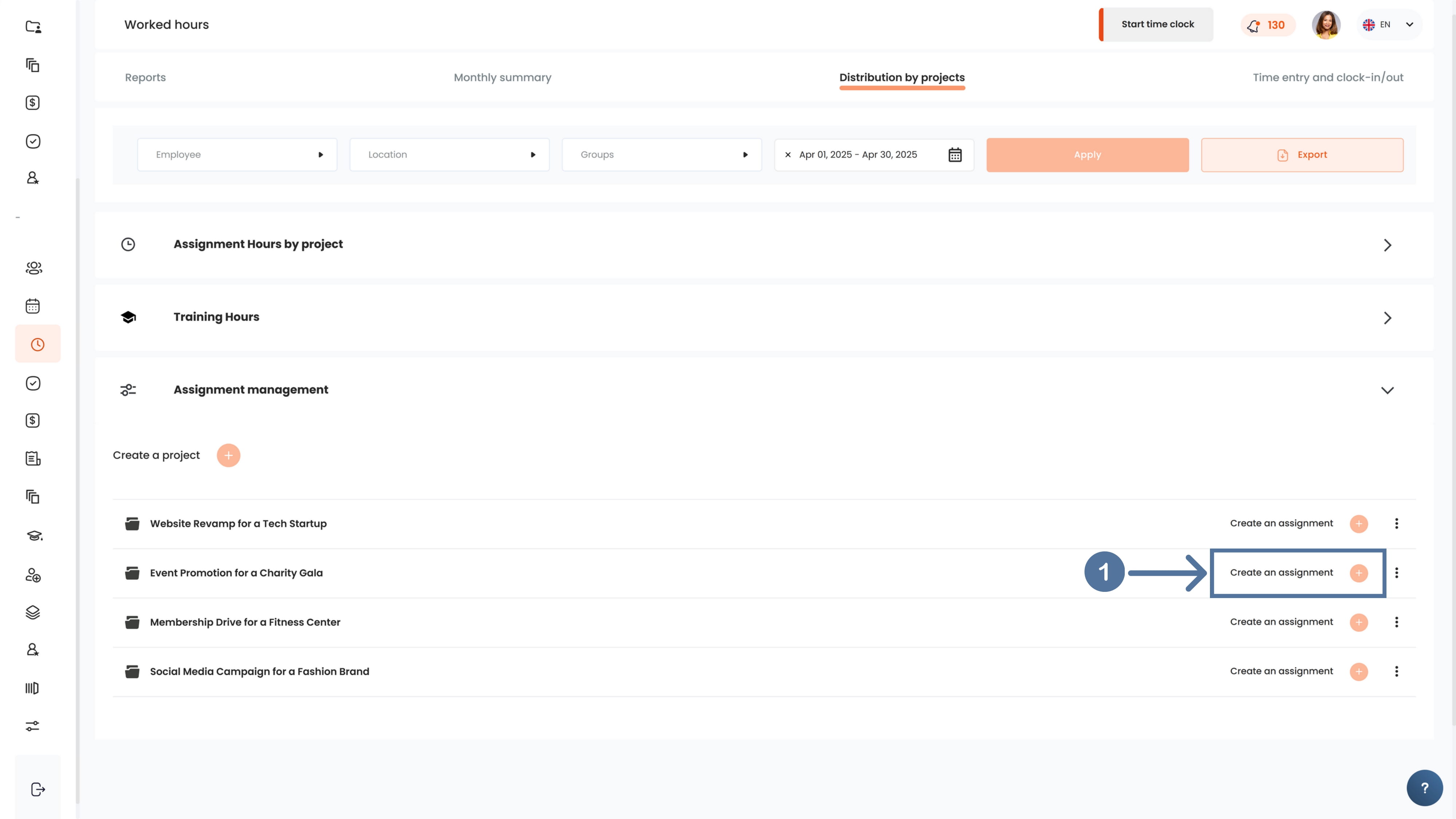Open the Groups filter dropdown
The image size is (1456, 819).
click(x=662, y=155)
